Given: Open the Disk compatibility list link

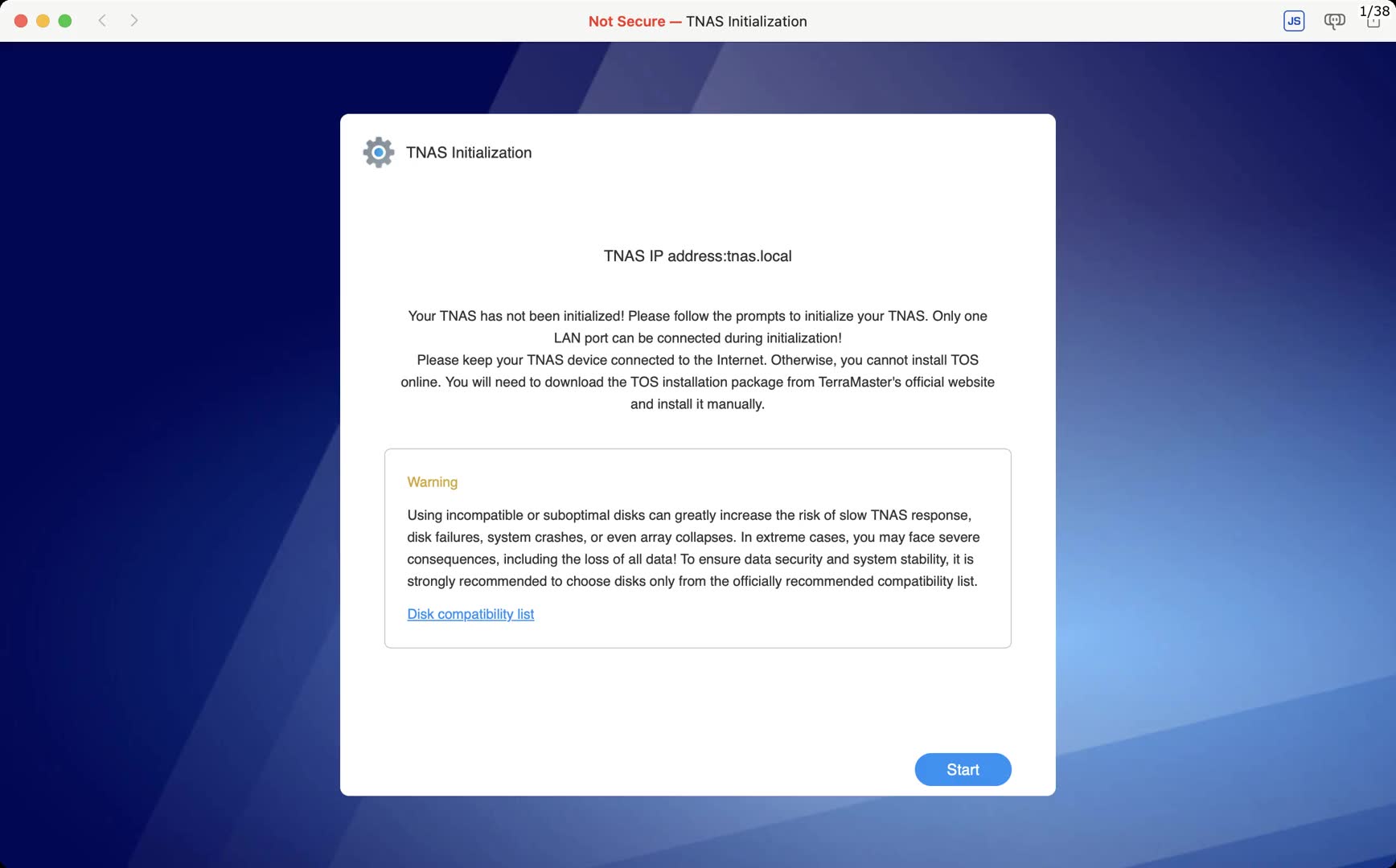Looking at the screenshot, I should 470,614.
